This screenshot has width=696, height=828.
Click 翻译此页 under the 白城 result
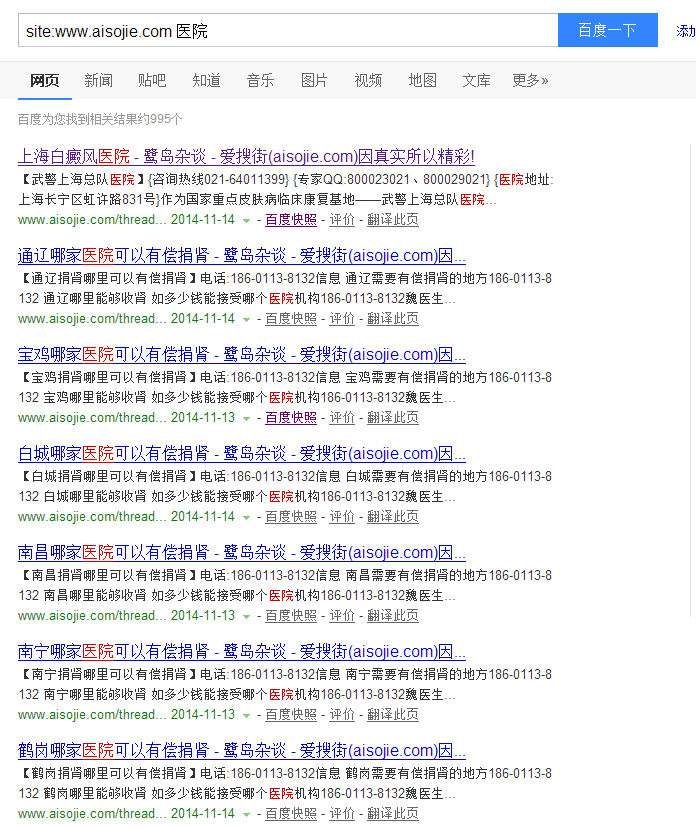(393, 517)
